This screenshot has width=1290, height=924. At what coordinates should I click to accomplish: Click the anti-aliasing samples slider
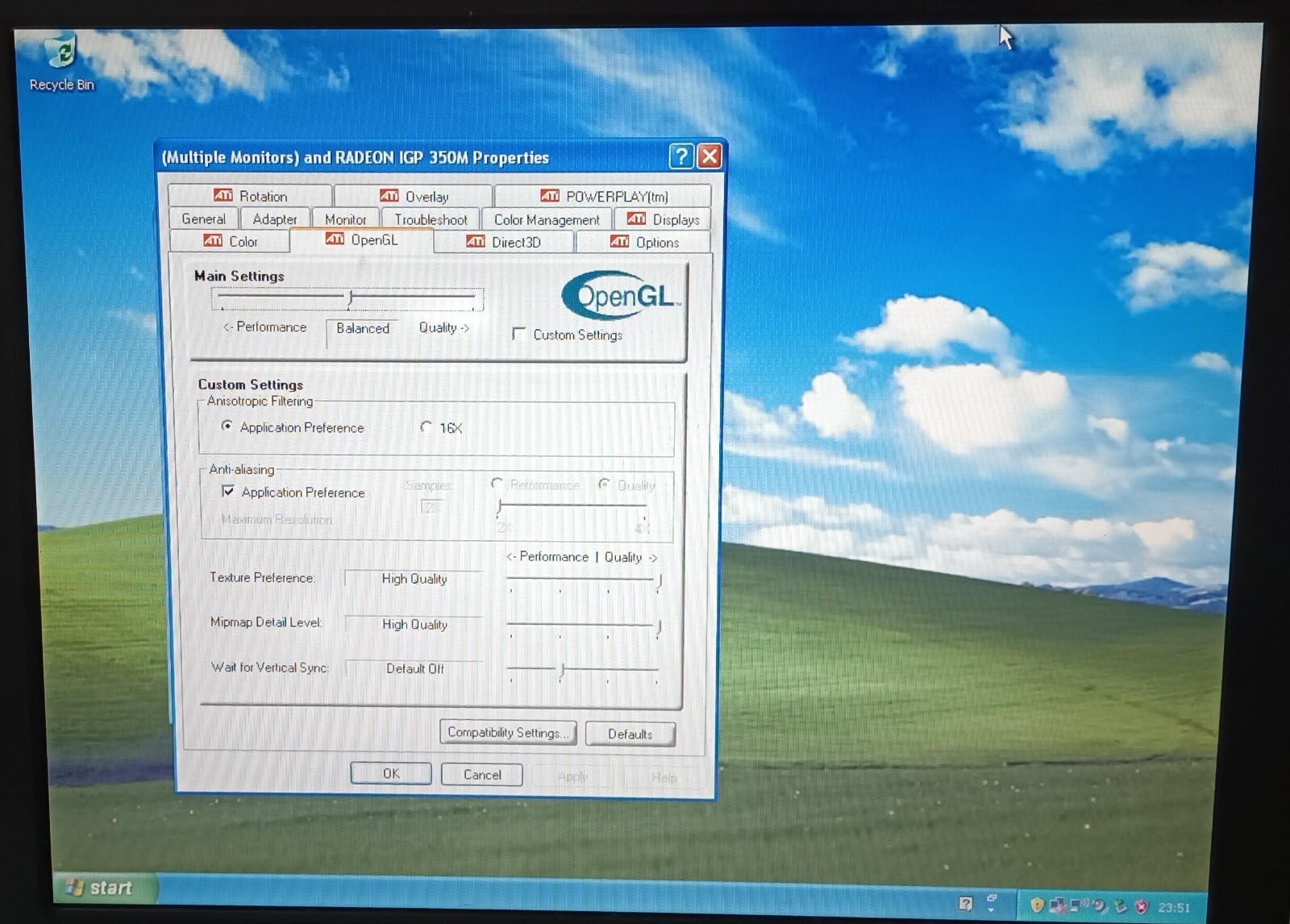pyautogui.click(x=572, y=510)
